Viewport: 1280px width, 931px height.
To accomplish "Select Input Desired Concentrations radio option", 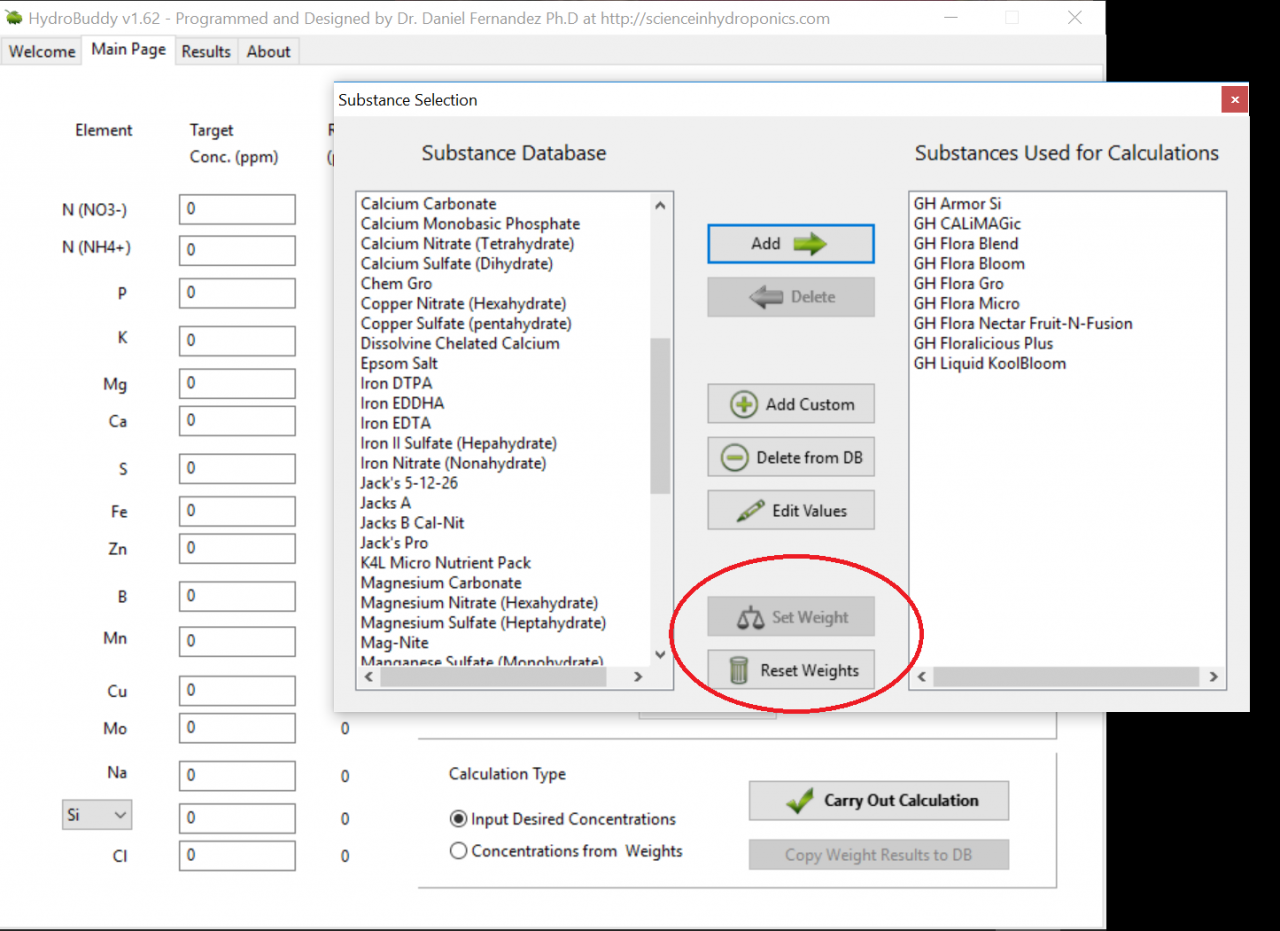I will tap(459, 819).
